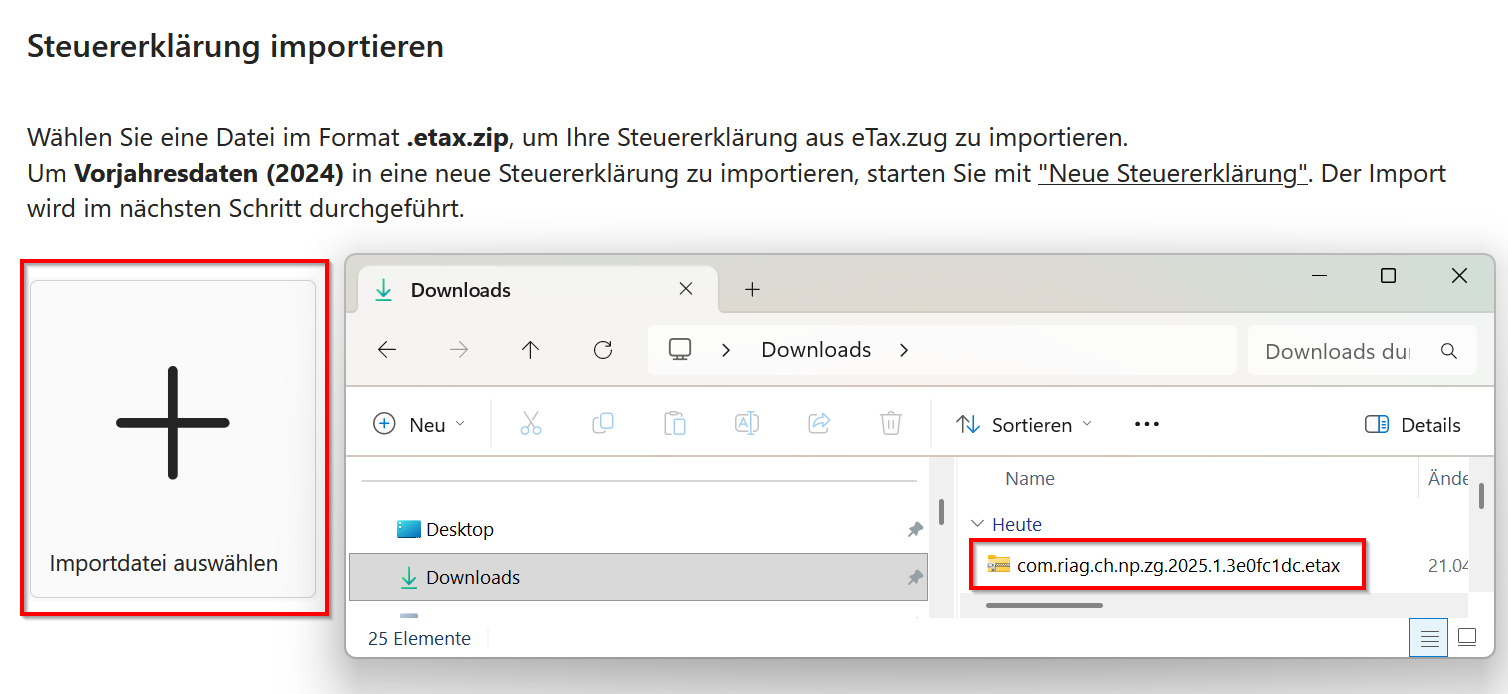The width and height of the screenshot is (1508, 694).
Task: Click the This PC monitor icon in address bar
Action: click(681, 350)
